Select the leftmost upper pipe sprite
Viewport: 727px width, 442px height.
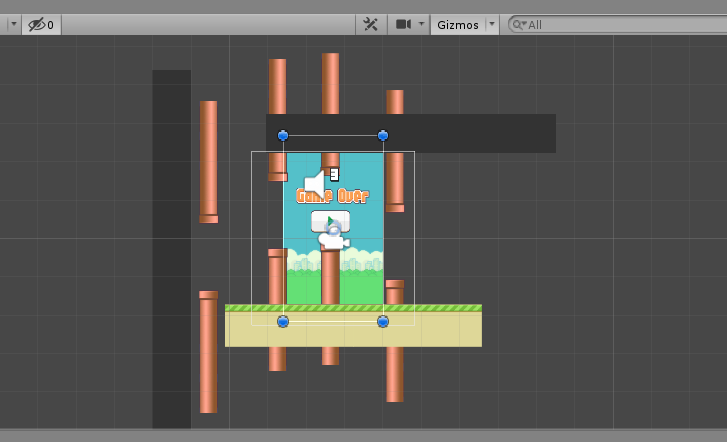pyautogui.click(x=208, y=162)
